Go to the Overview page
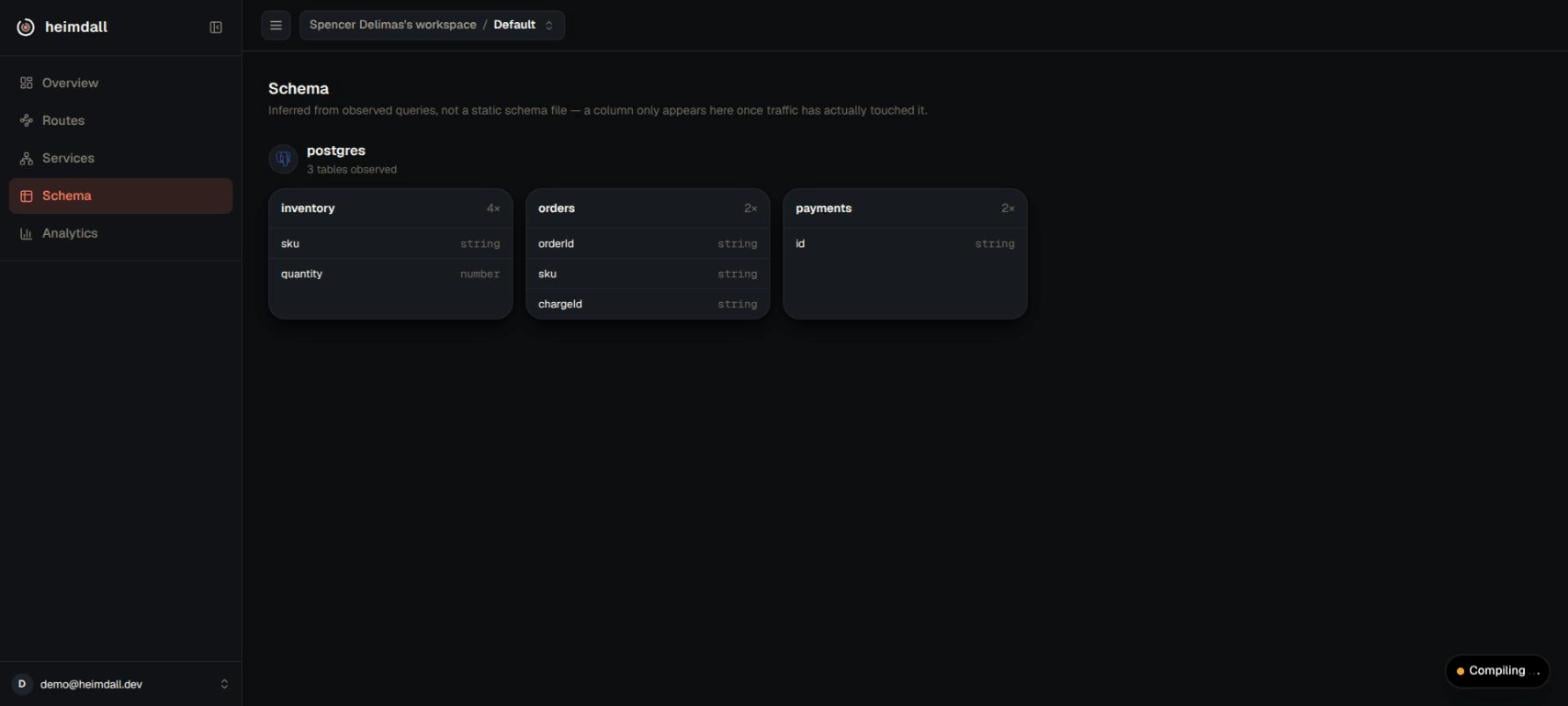This screenshot has width=1568, height=706. click(x=121, y=83)
